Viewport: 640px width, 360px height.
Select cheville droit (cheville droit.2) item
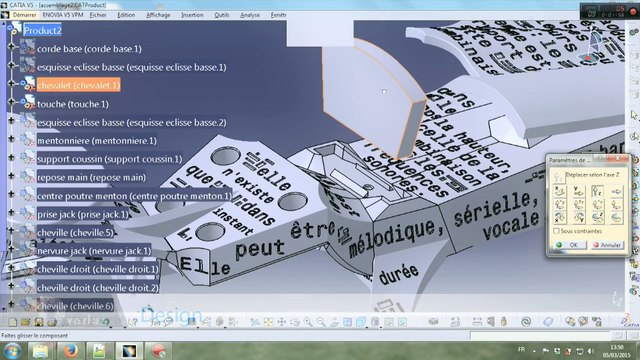(97, 288)
